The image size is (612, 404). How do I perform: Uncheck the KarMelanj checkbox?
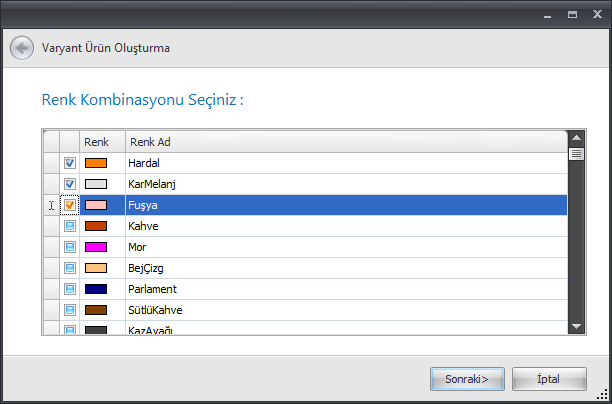tap(70, 184)
